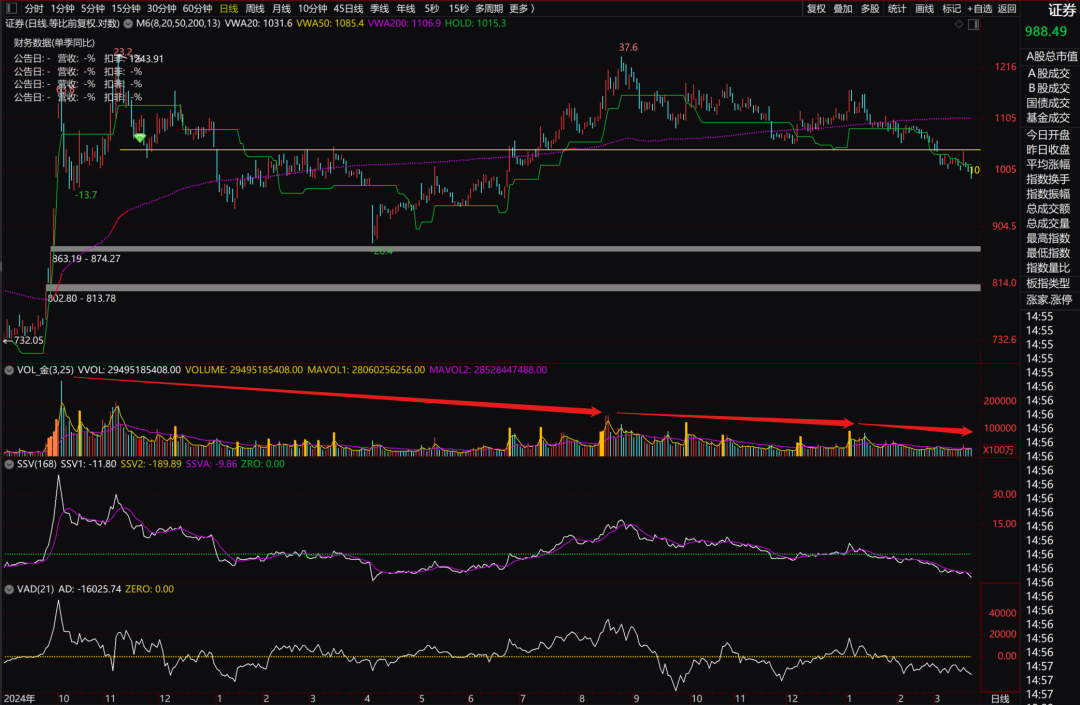Click the 指数换手 row
The width and height of the screenshot is (1080, 705).
1050,179
